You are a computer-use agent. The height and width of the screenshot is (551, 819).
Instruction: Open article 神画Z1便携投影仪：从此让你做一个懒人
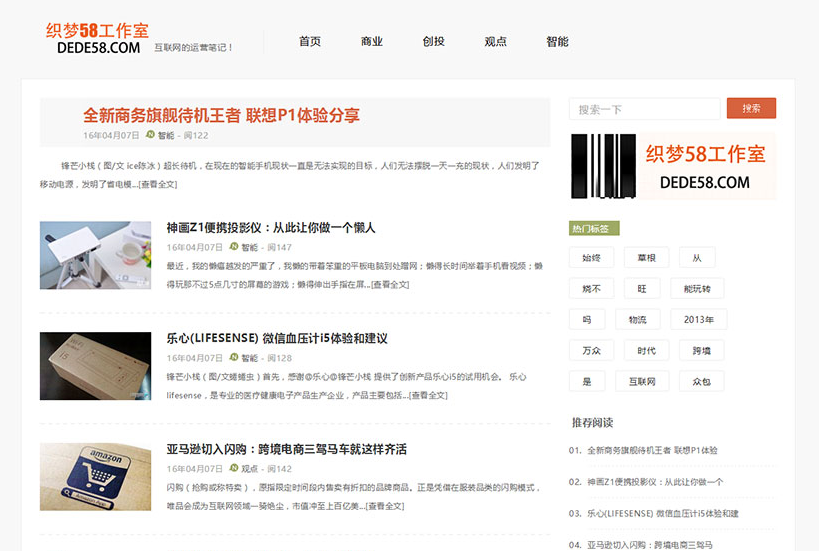[x=271, y=228]
